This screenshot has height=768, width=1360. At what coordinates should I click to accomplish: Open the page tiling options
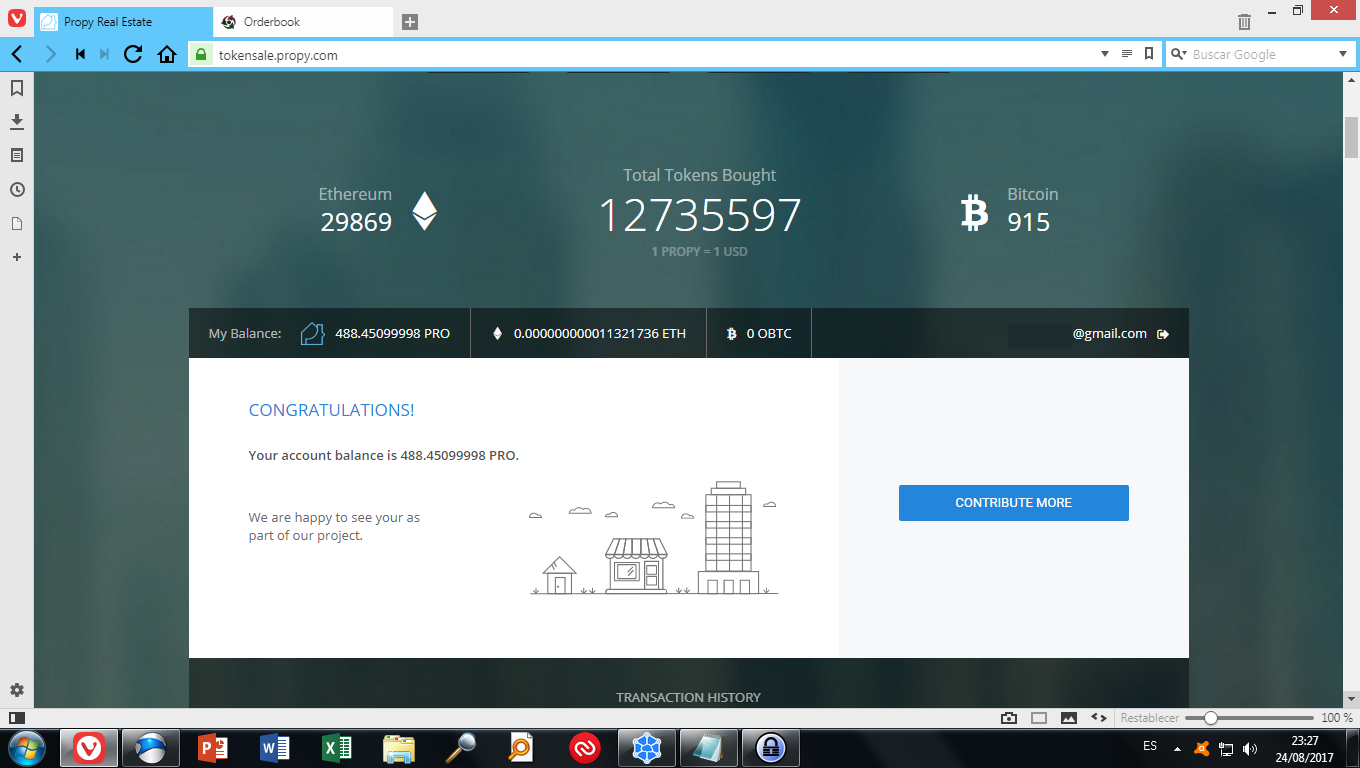tap(1039, 718)
